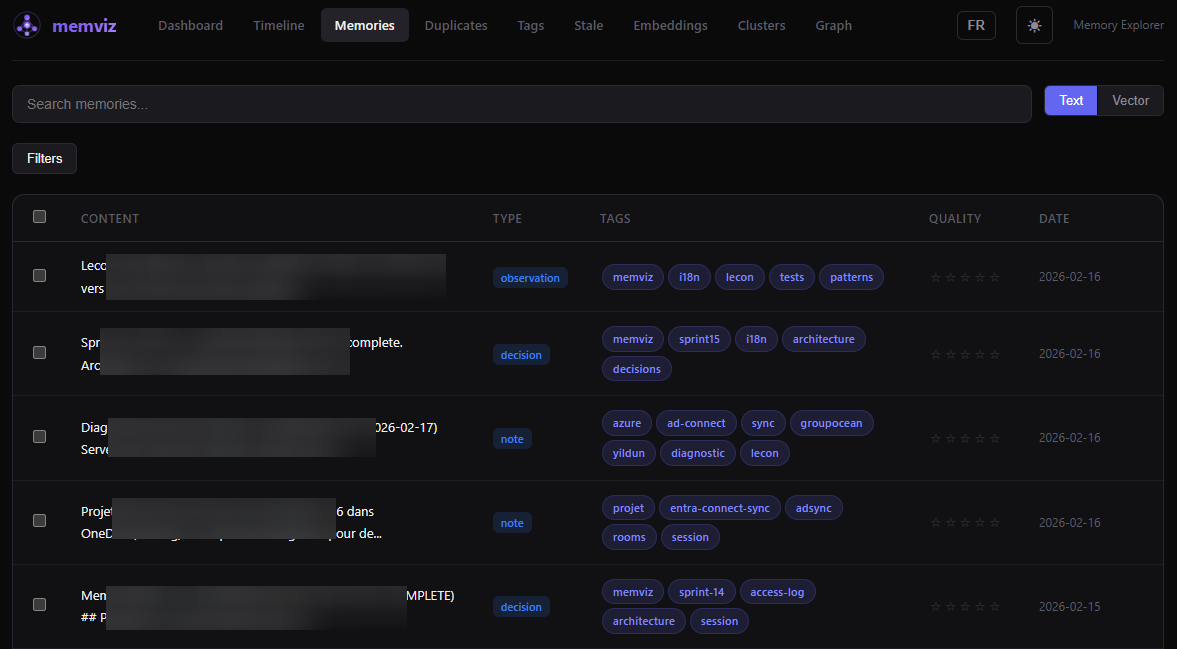Viewport: 1177px width, 649px height.
Task: Click the CONTENT column header
Action: coord(110,218)
